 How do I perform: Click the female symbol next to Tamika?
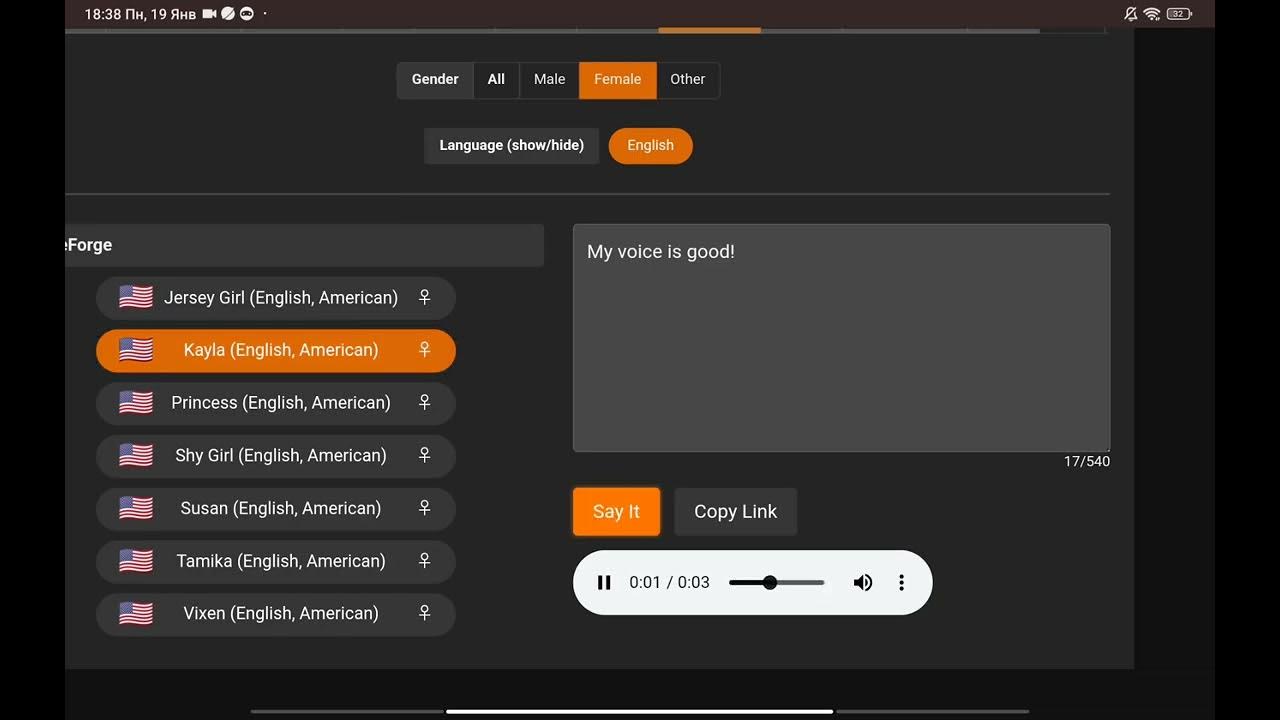[x=424, y=561]
